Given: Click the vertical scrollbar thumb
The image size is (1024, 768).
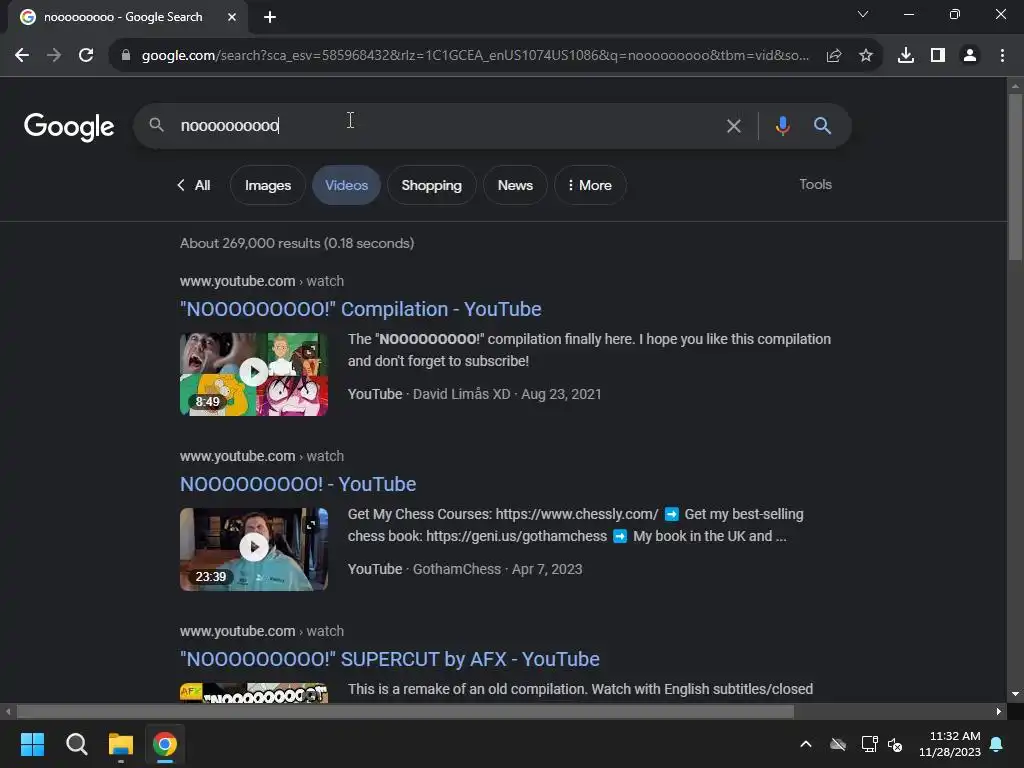Looking at the screenshot, I should click(1015, 178).
